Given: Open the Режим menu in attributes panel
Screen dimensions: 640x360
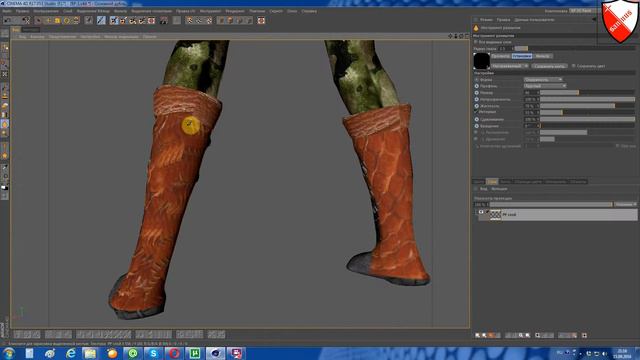Looking at the screenshot, I should [486, 20].
